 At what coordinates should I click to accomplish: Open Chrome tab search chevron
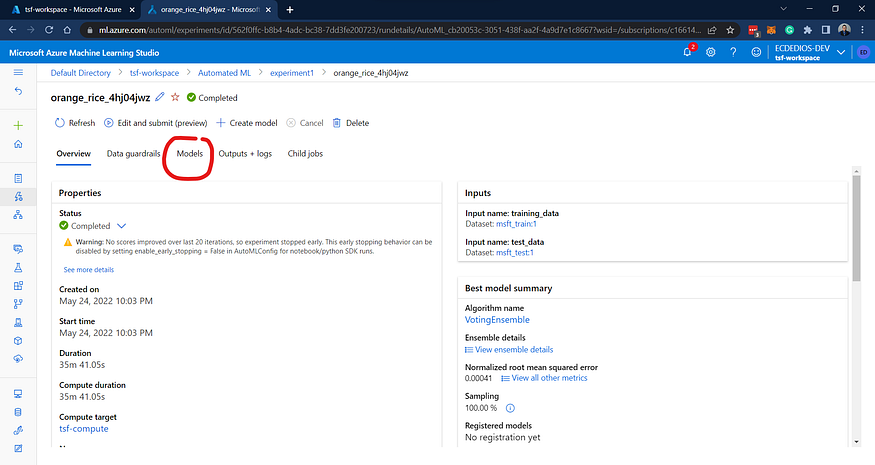(783, 9)
